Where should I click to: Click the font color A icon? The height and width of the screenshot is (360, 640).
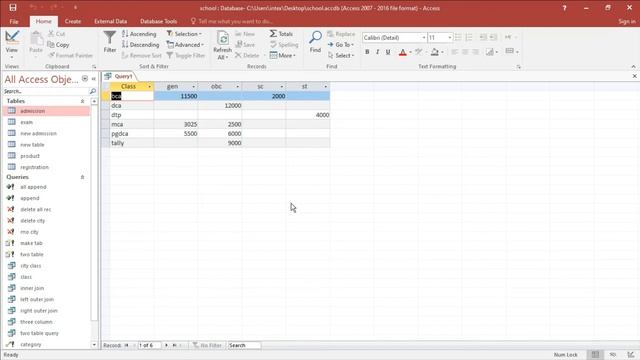click(402, 52)
